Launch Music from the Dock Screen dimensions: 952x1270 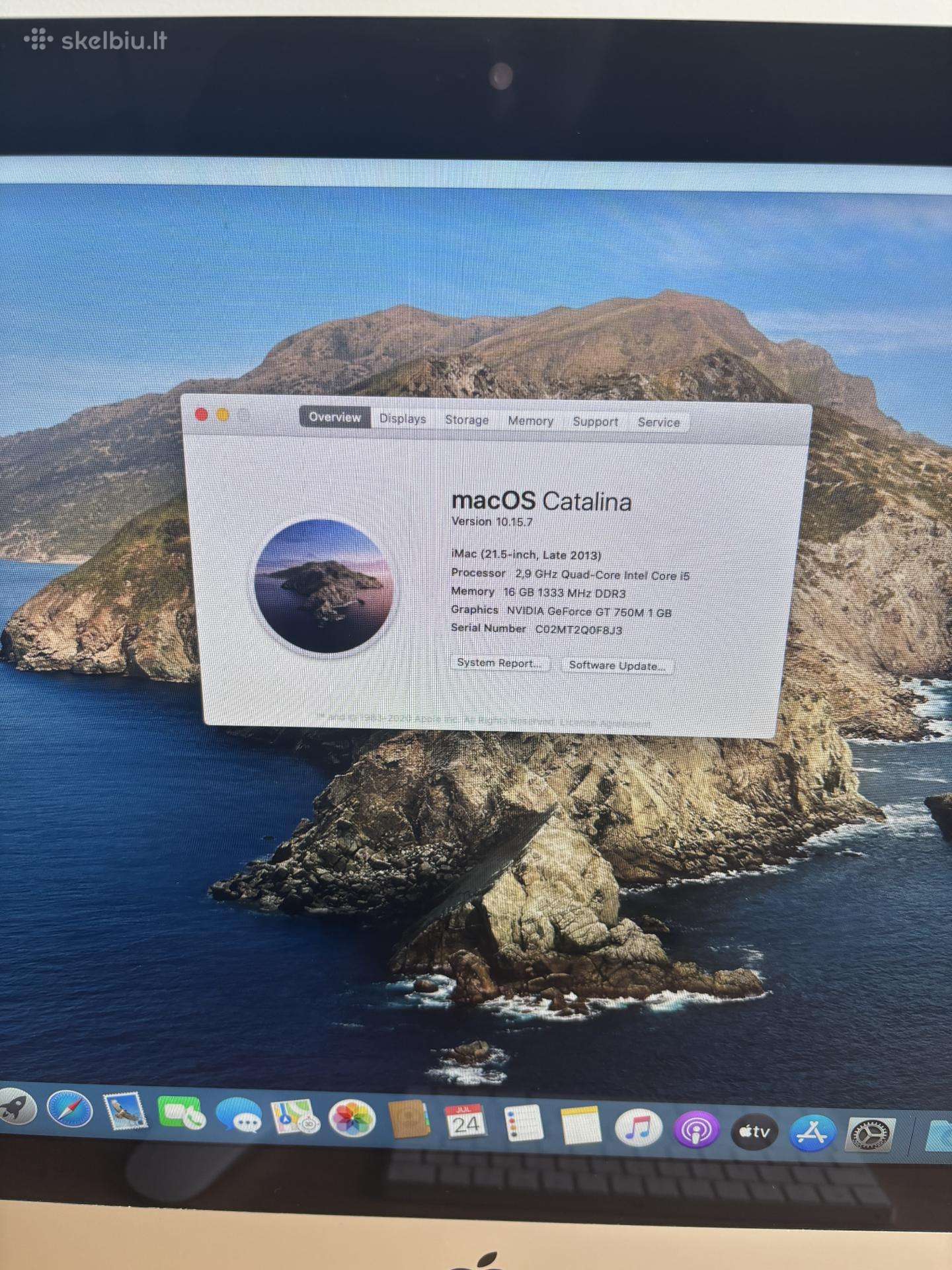point(638,1128)
